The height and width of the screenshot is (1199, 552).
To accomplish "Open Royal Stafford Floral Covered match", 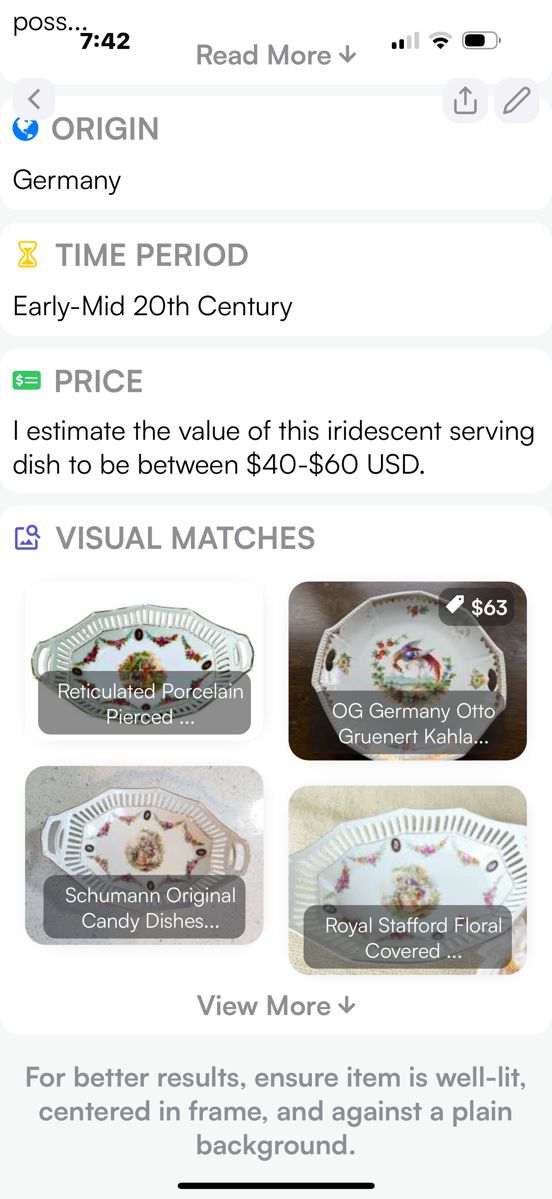I will pos(408,880).
